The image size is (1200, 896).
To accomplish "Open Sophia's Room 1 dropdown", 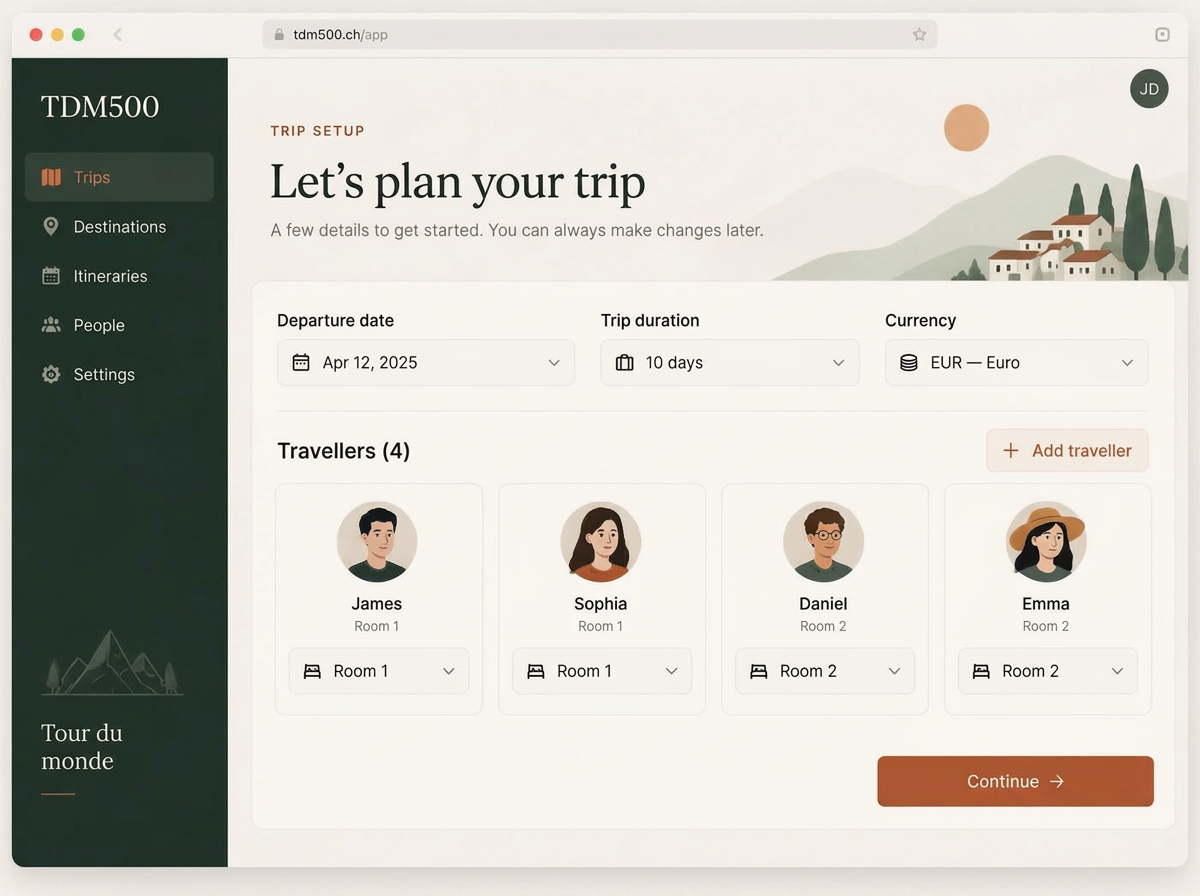I will [x=602, y=671].
